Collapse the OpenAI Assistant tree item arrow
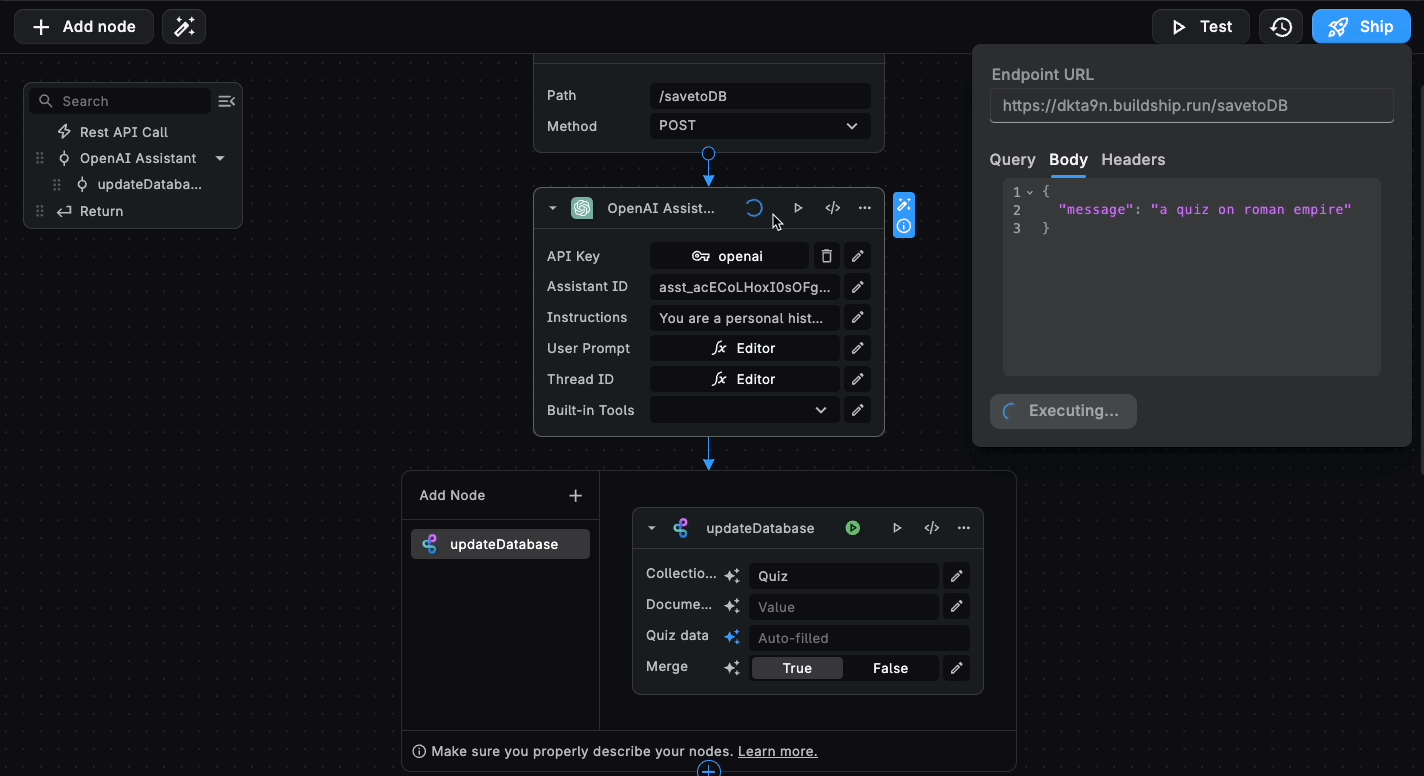The height and width of the screenshot is (776, 1424). click(220, 158)
